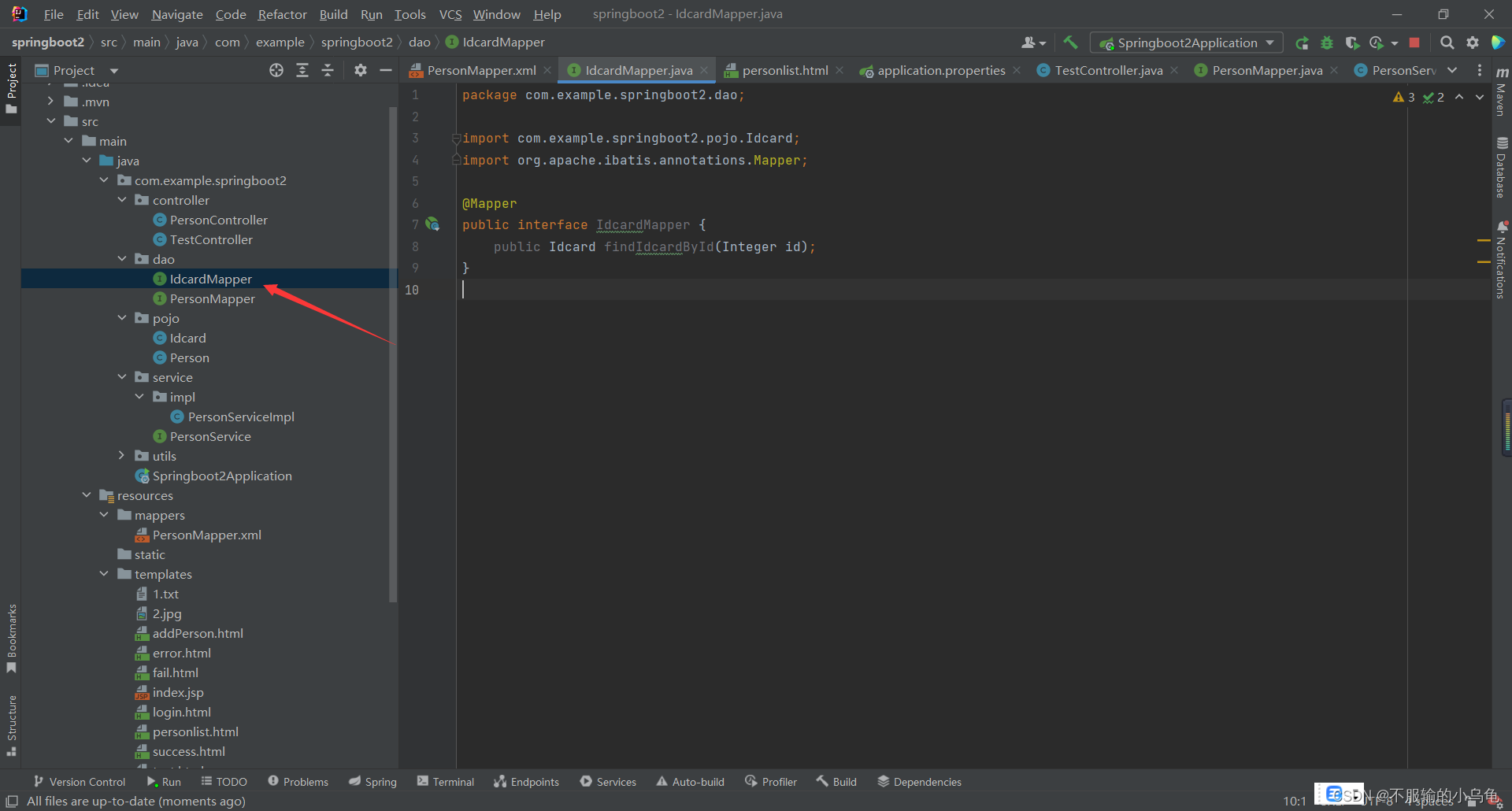Open the editor tabs more options menu

pos(1480,70)
